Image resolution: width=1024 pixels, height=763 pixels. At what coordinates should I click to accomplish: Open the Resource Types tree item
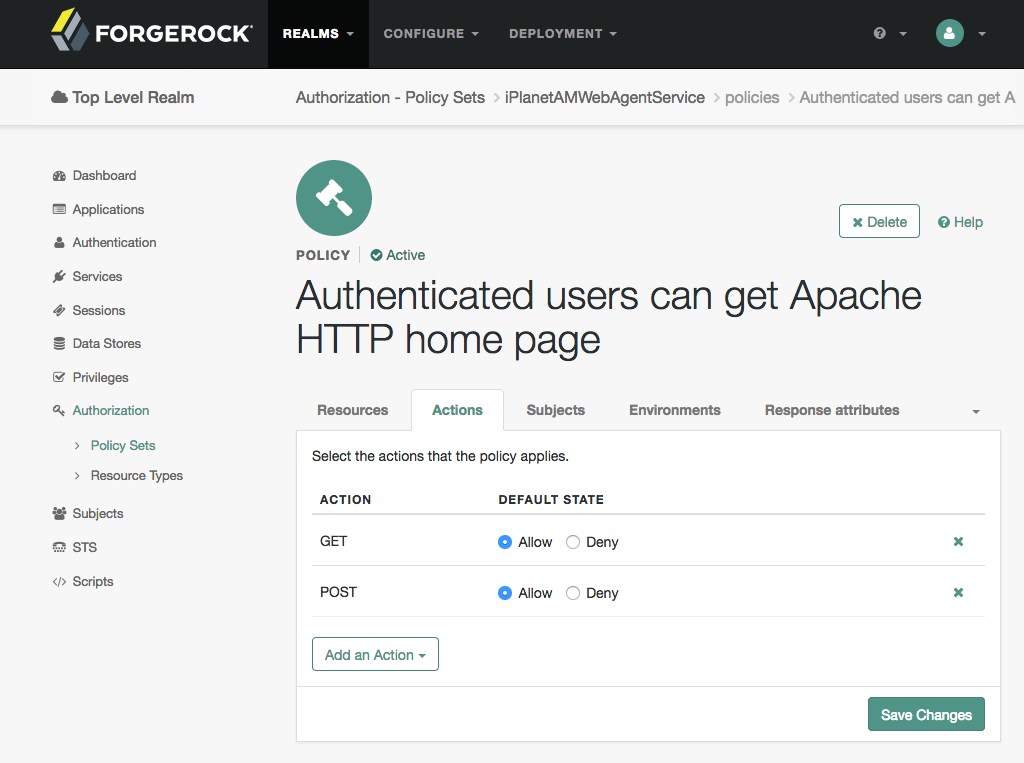click(136, 476)
